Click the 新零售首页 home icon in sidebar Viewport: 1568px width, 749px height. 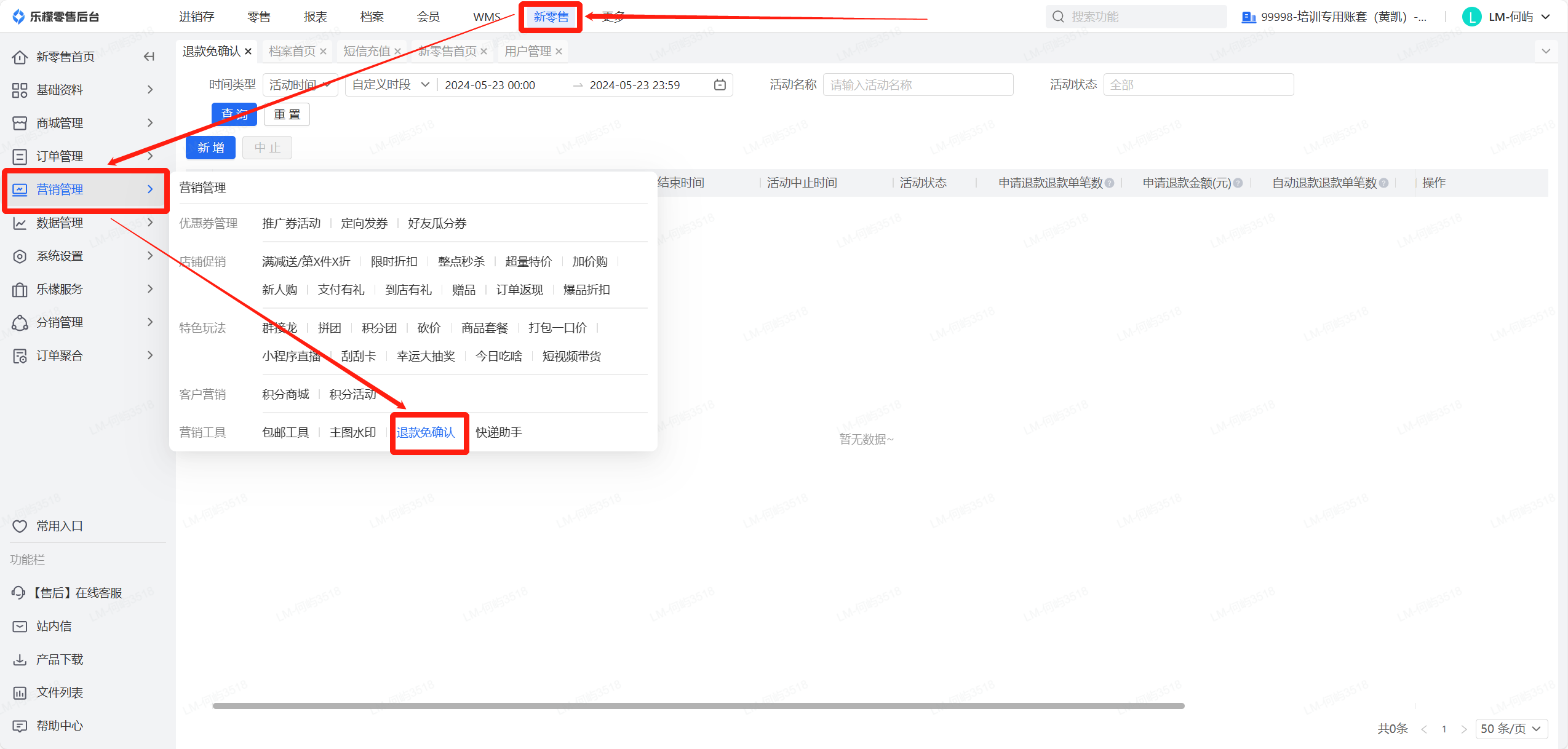[20, 57]
